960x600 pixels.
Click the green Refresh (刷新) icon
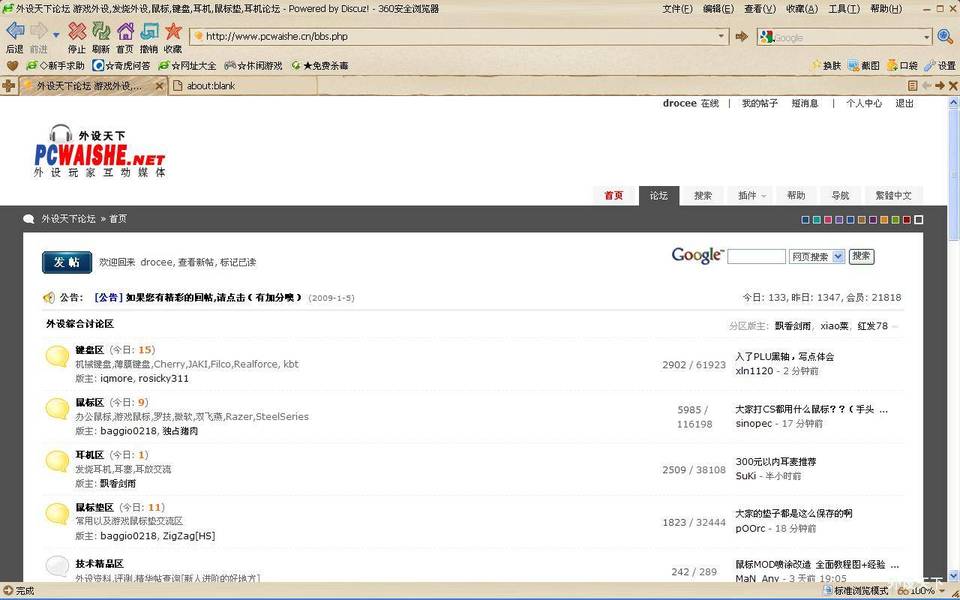pos(101,32)
